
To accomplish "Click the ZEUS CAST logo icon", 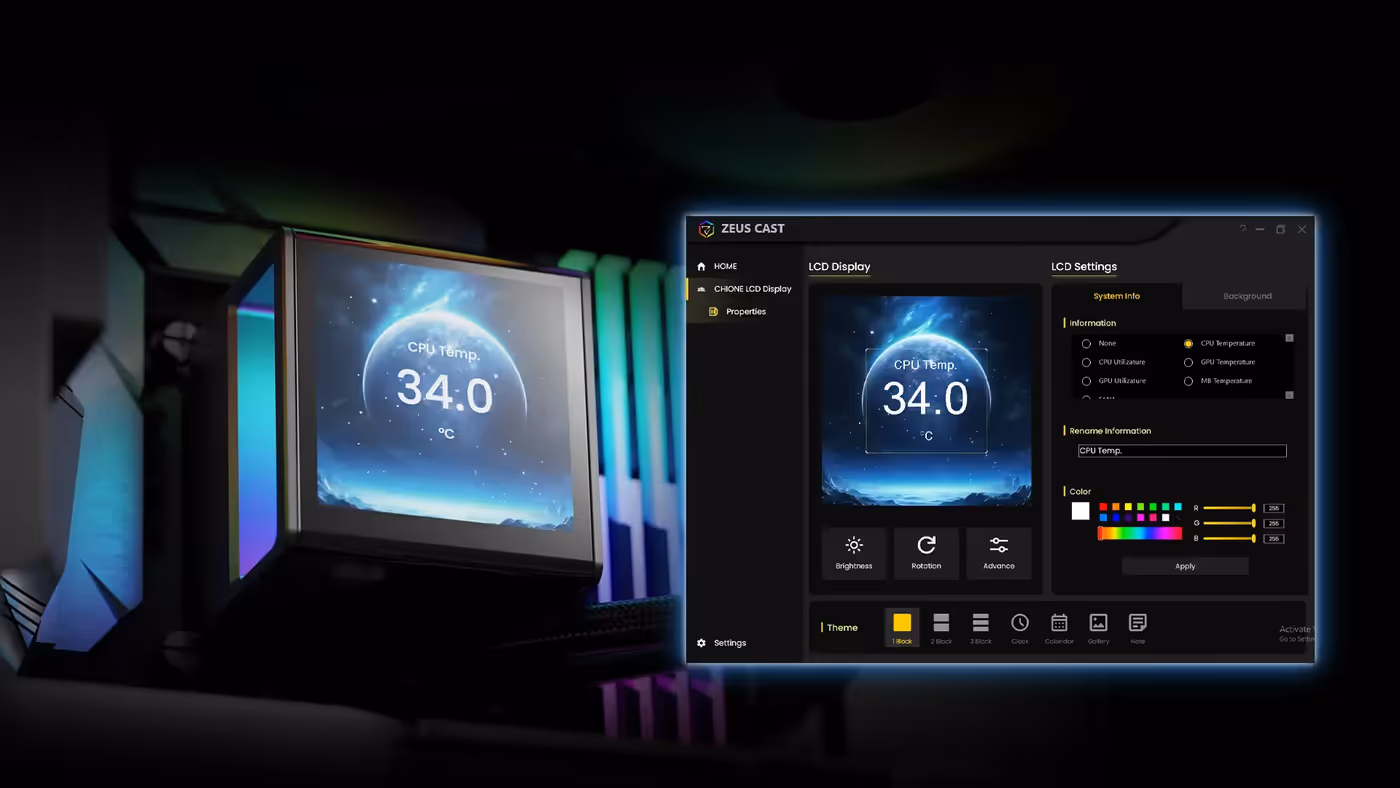I will 706,229.
